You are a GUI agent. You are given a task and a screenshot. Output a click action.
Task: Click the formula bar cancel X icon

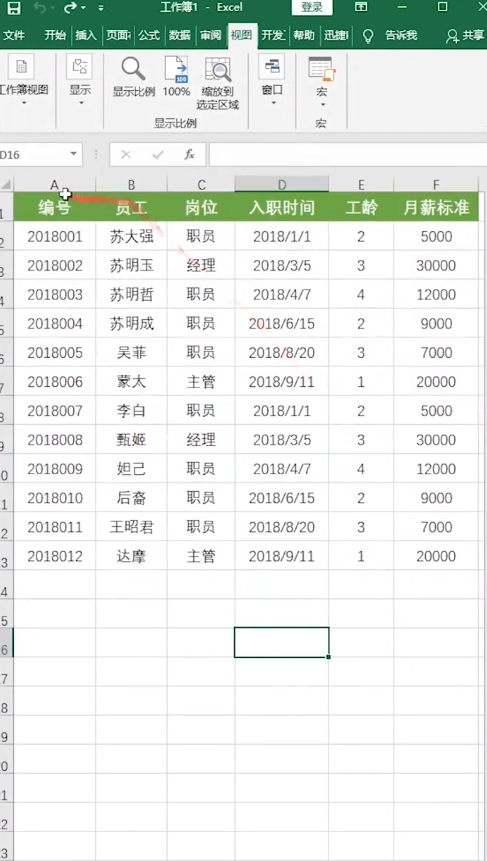[x=126, y=155]
